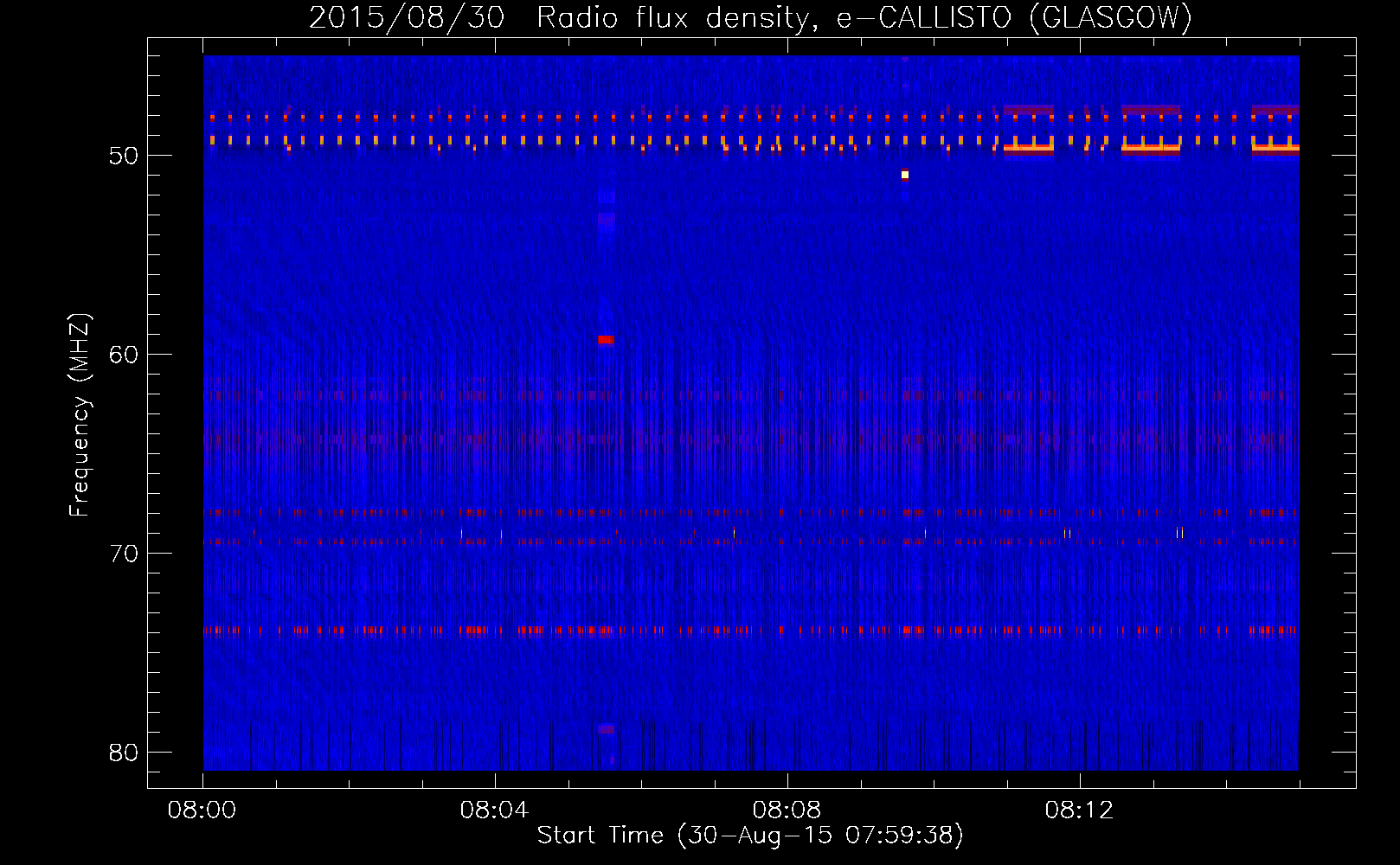Screen dimensions: 1400x865
Task: Click the 60 frequency tick label
Action: [x=124, y=355]
